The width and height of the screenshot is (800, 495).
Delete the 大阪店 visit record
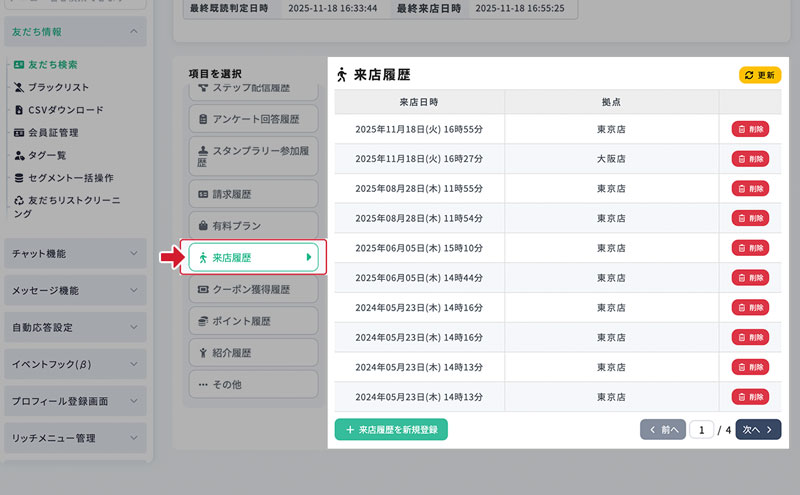(750, 158)
